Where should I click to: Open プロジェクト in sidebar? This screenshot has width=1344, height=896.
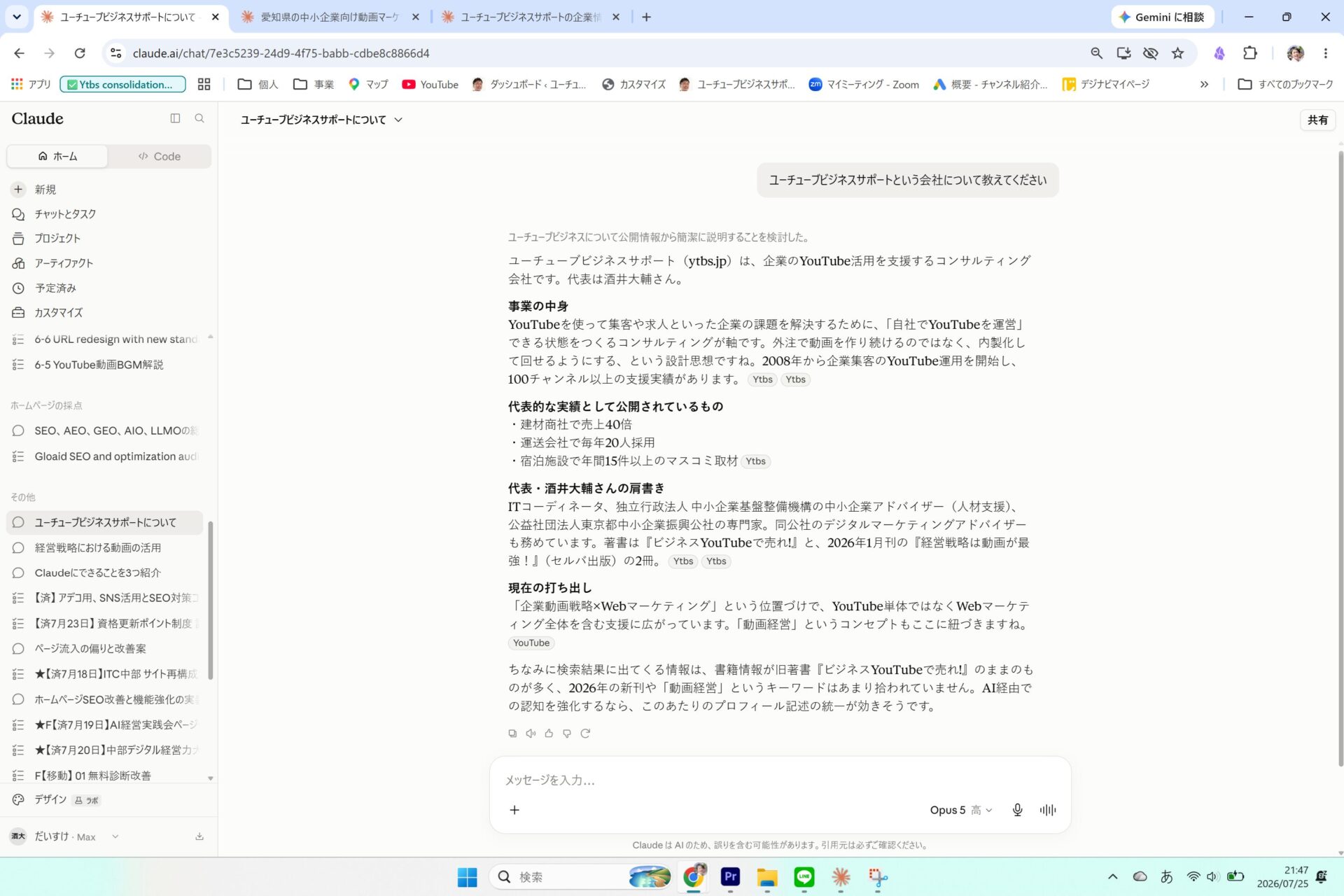[105, 239]
